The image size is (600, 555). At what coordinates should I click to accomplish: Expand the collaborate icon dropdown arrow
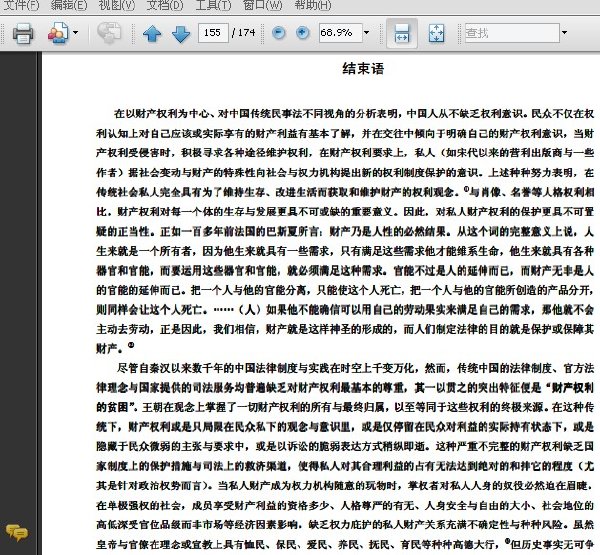pos(75,33)
